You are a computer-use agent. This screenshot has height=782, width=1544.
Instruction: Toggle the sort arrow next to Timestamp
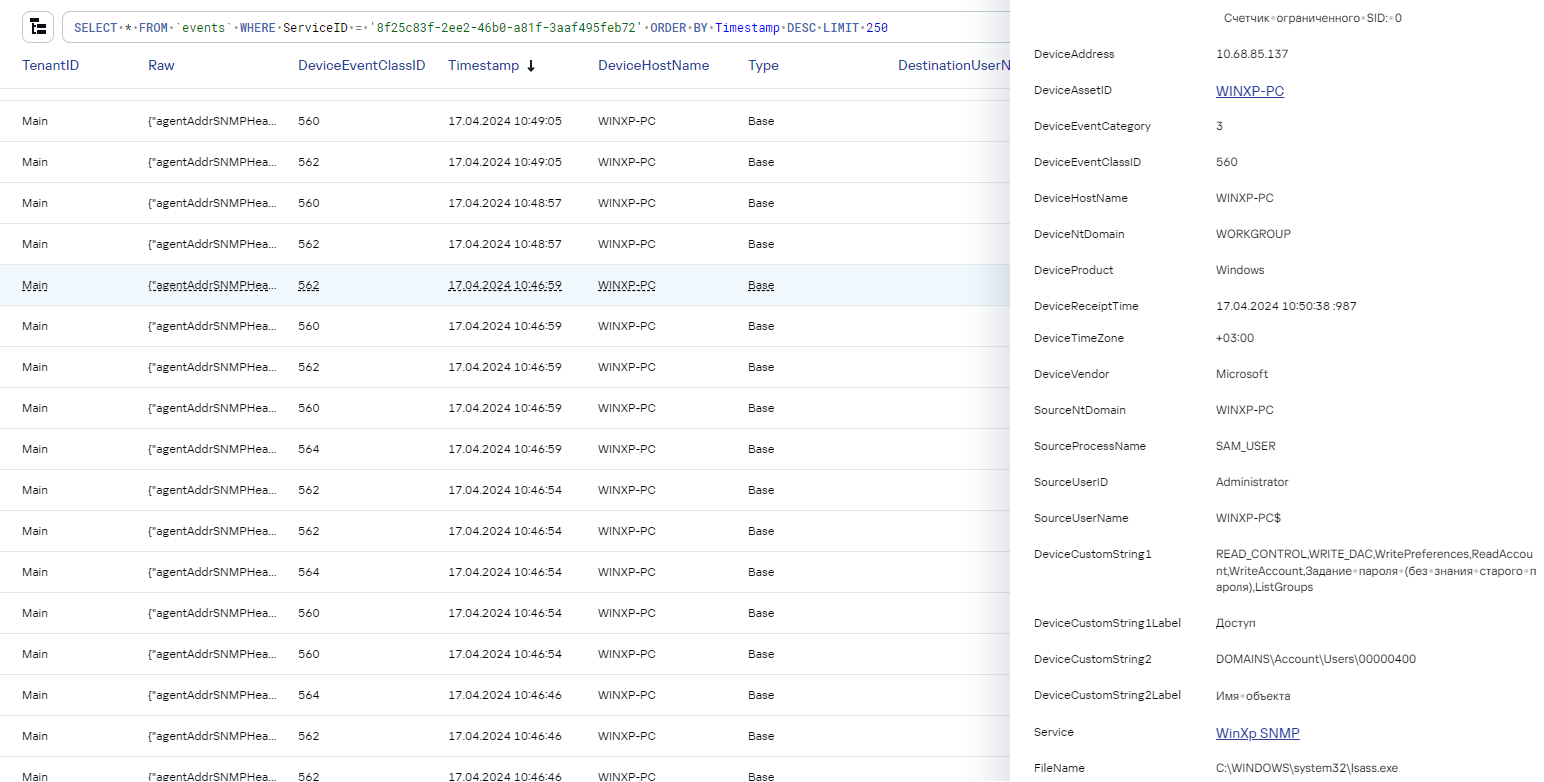click(x=531, y=66)
